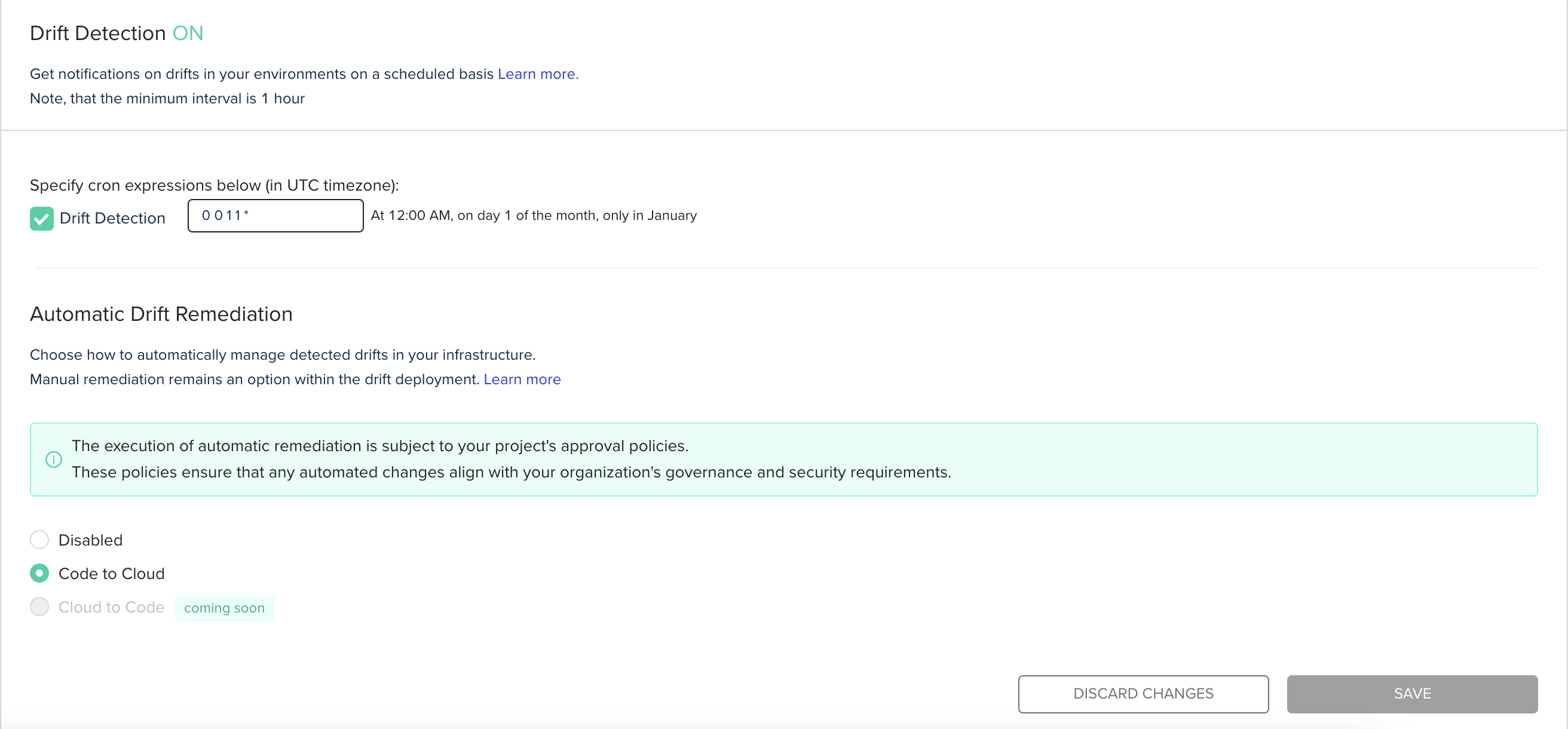Click the info icon in the green banner
The height and width of the screenshot is (729, 1568).
pyautogui.click(x=54, y=460)
